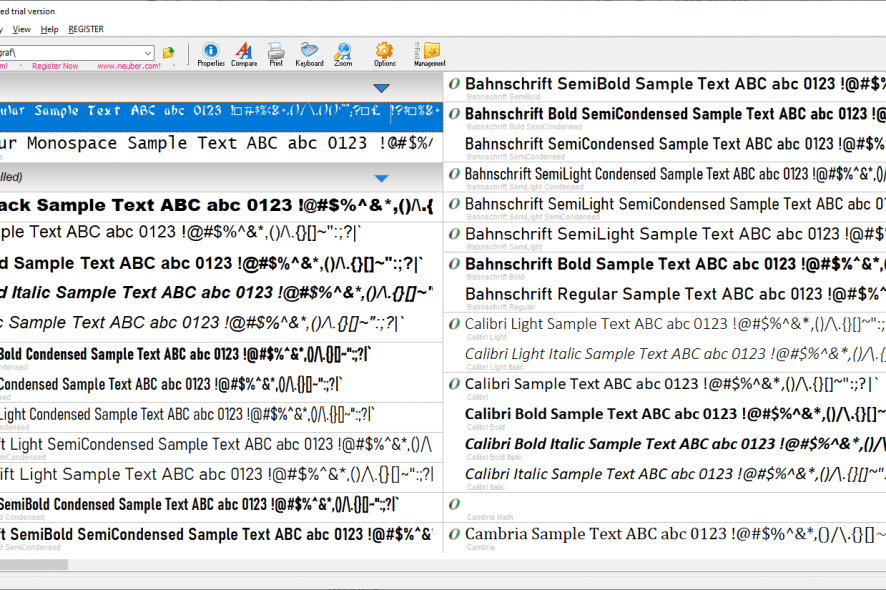Click inside the folder path input field
The image size is (886, 590).
[x=71, y=53]
